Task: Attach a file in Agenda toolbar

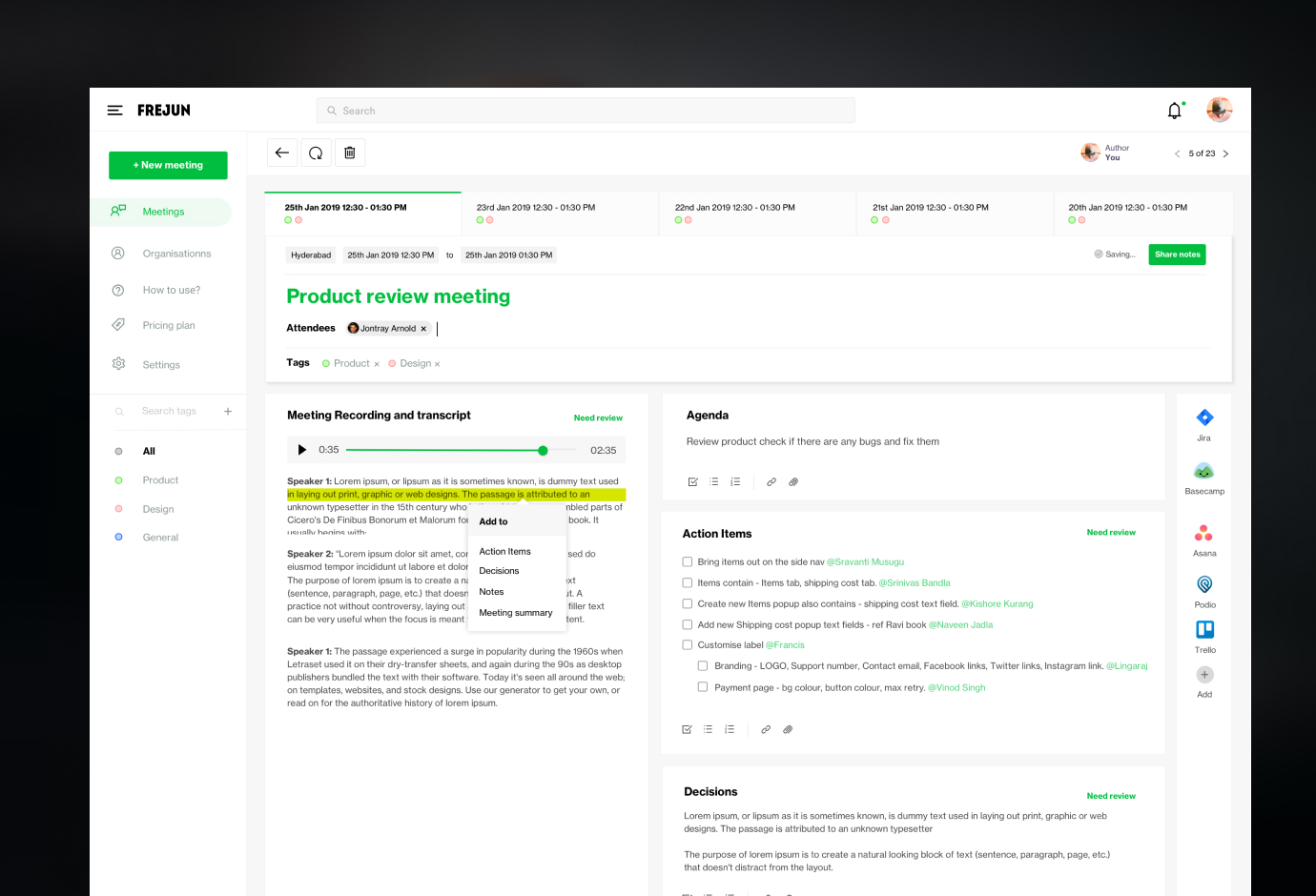Action: coord(793,482)
